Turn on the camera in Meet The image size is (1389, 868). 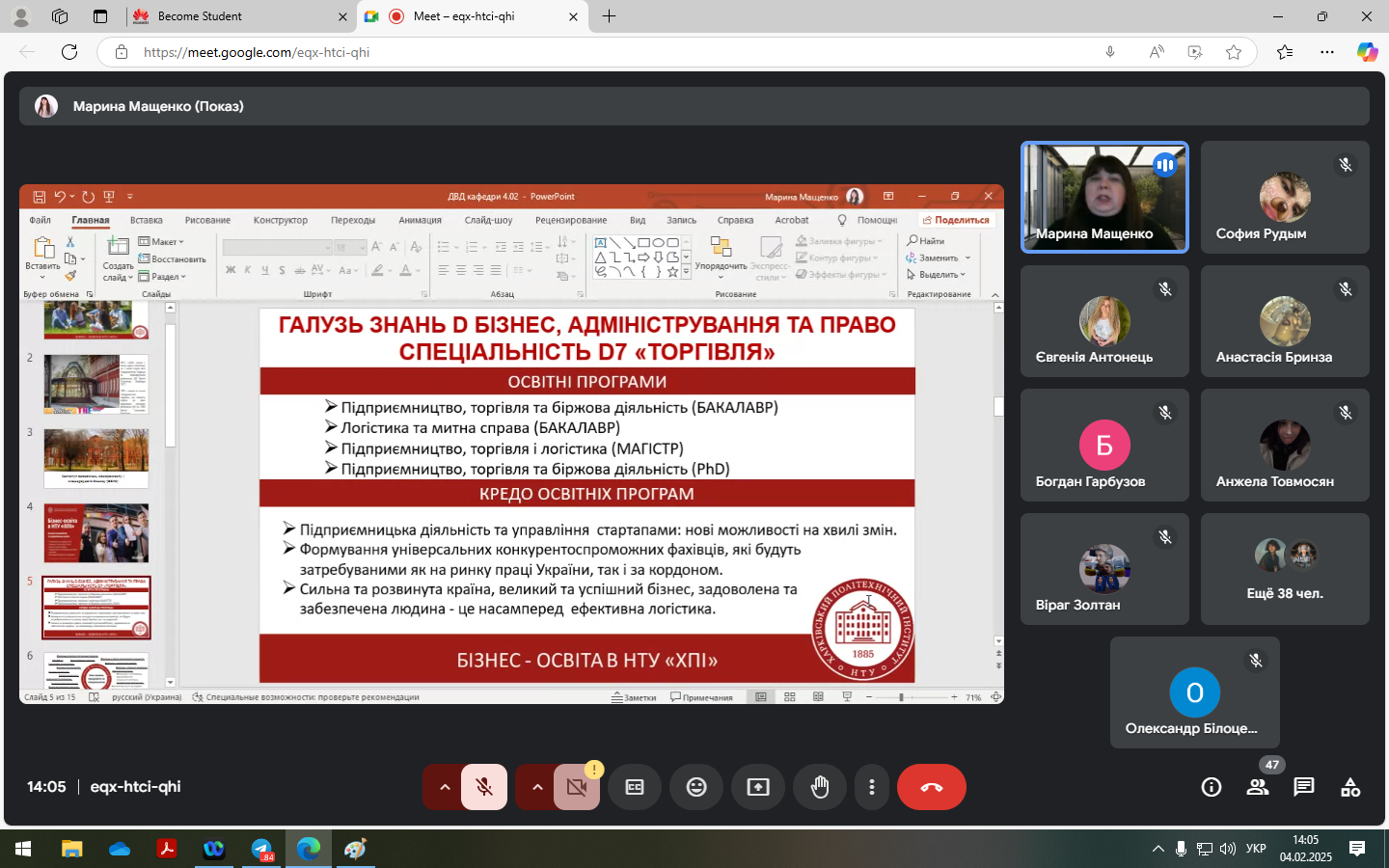577,787
